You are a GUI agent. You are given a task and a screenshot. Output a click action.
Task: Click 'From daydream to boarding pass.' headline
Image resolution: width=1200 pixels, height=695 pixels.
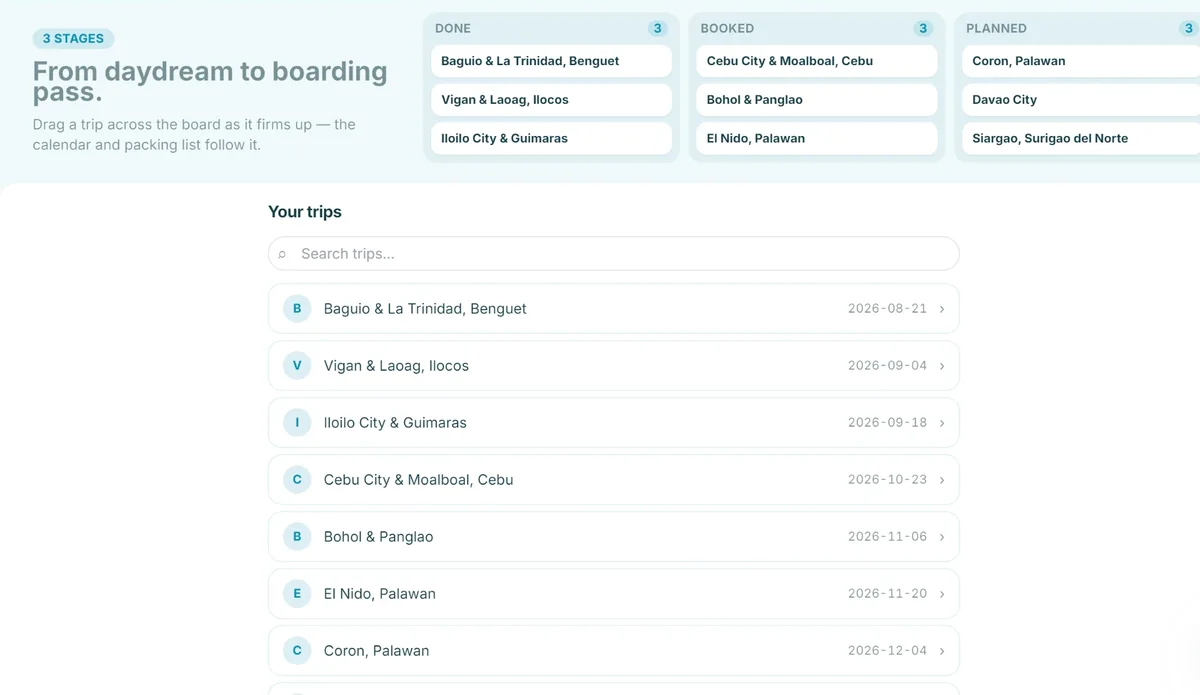(x=210, y=82)
